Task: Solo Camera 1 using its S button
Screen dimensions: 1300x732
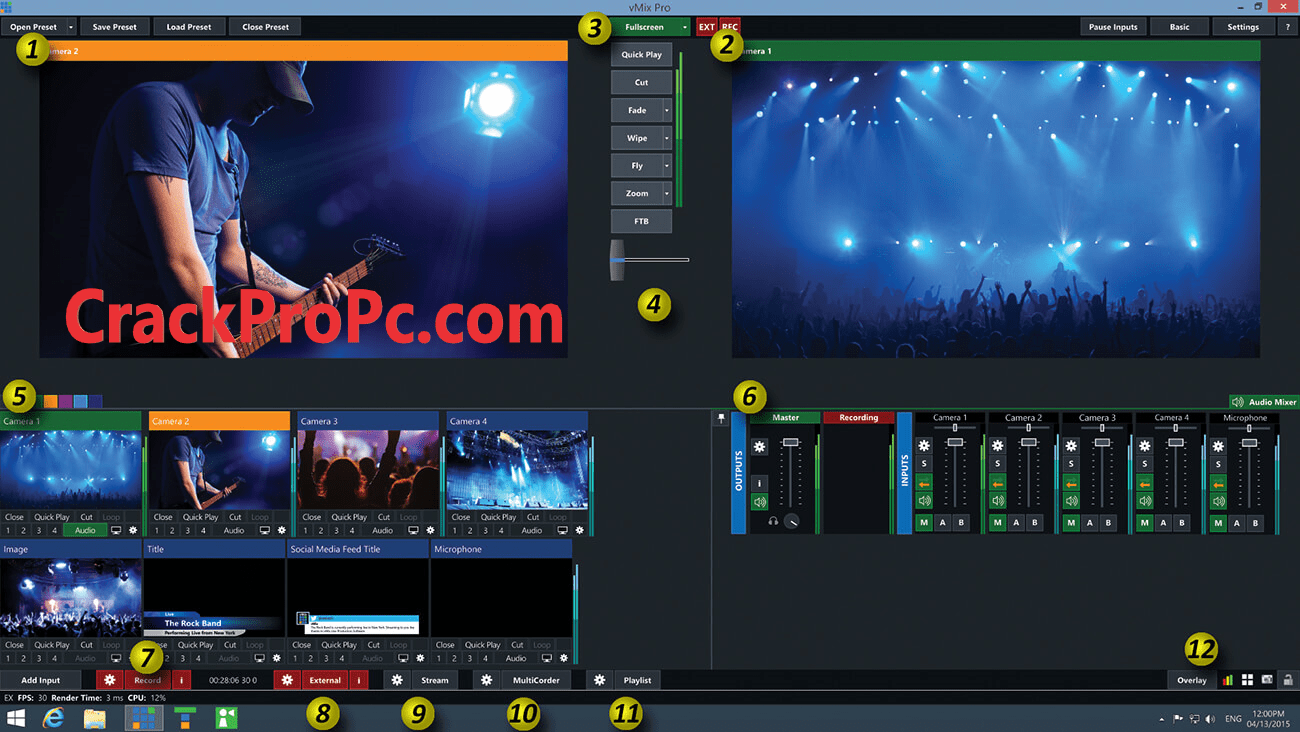Action: tap(924, 462)
